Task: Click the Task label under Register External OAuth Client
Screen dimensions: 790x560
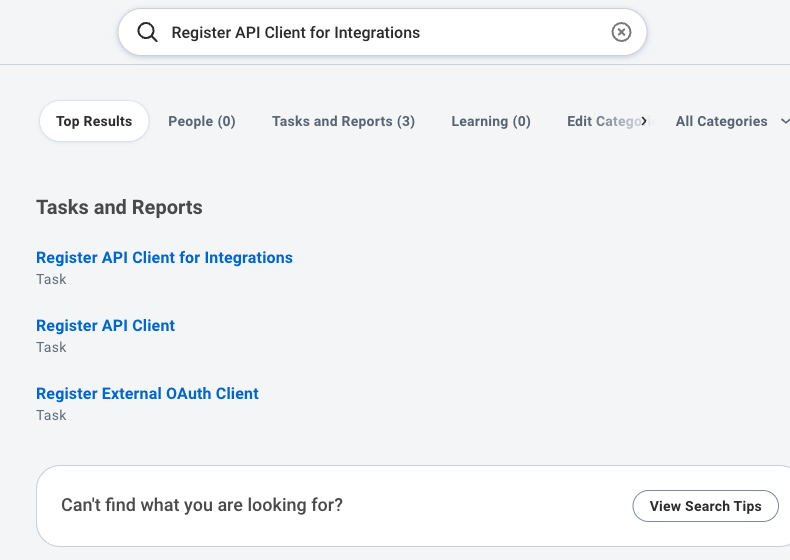Action: [x=51, y=415]
